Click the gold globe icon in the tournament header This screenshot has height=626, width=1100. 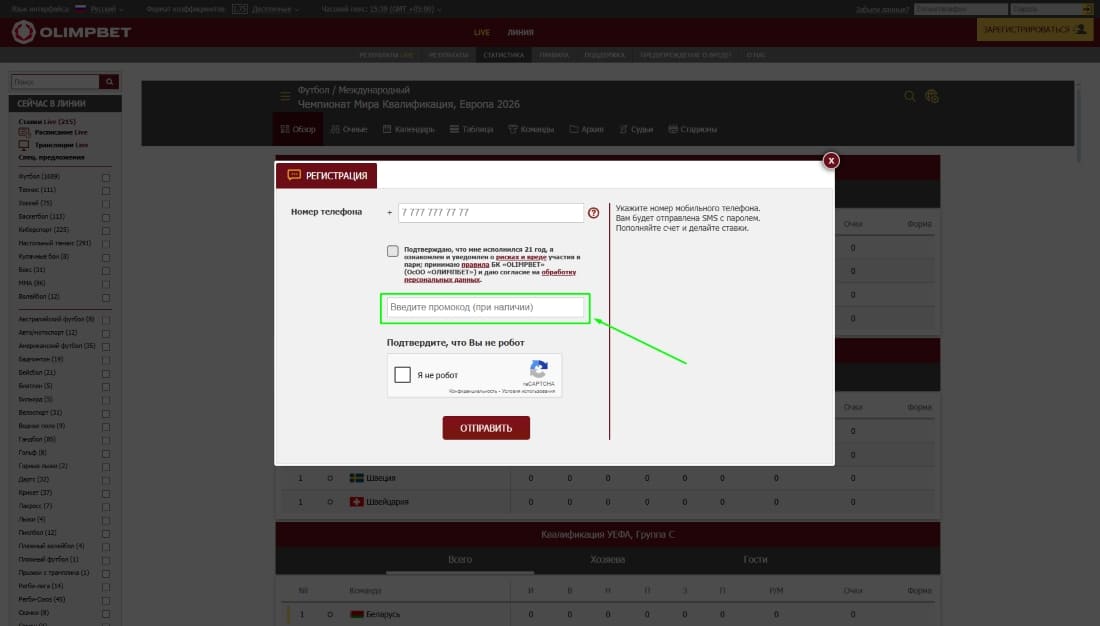point(932,96)
